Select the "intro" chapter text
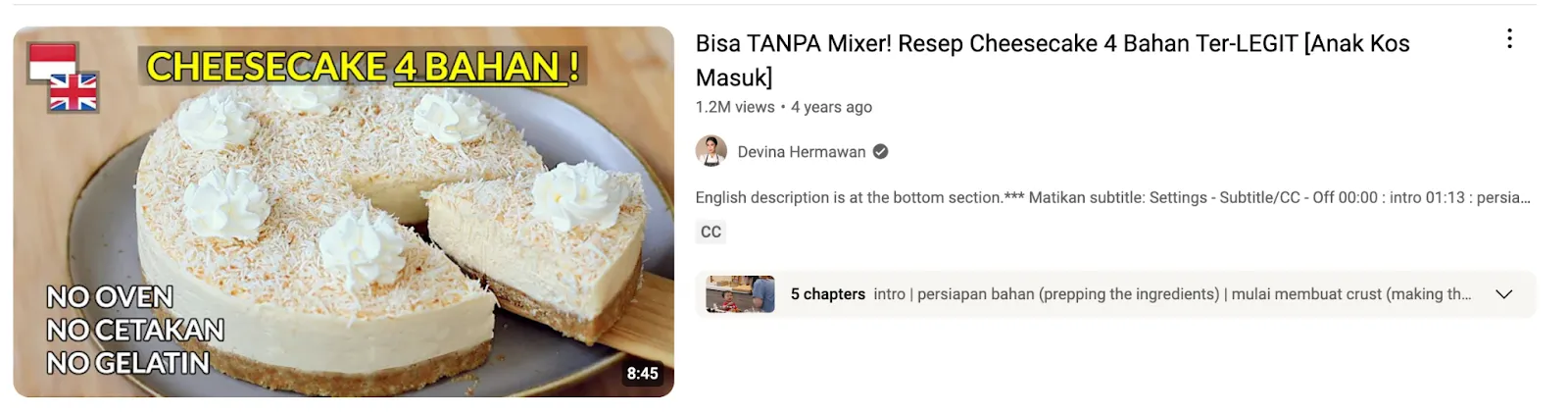The height and width of the screenshot is (415, 1568). point(889,294)
